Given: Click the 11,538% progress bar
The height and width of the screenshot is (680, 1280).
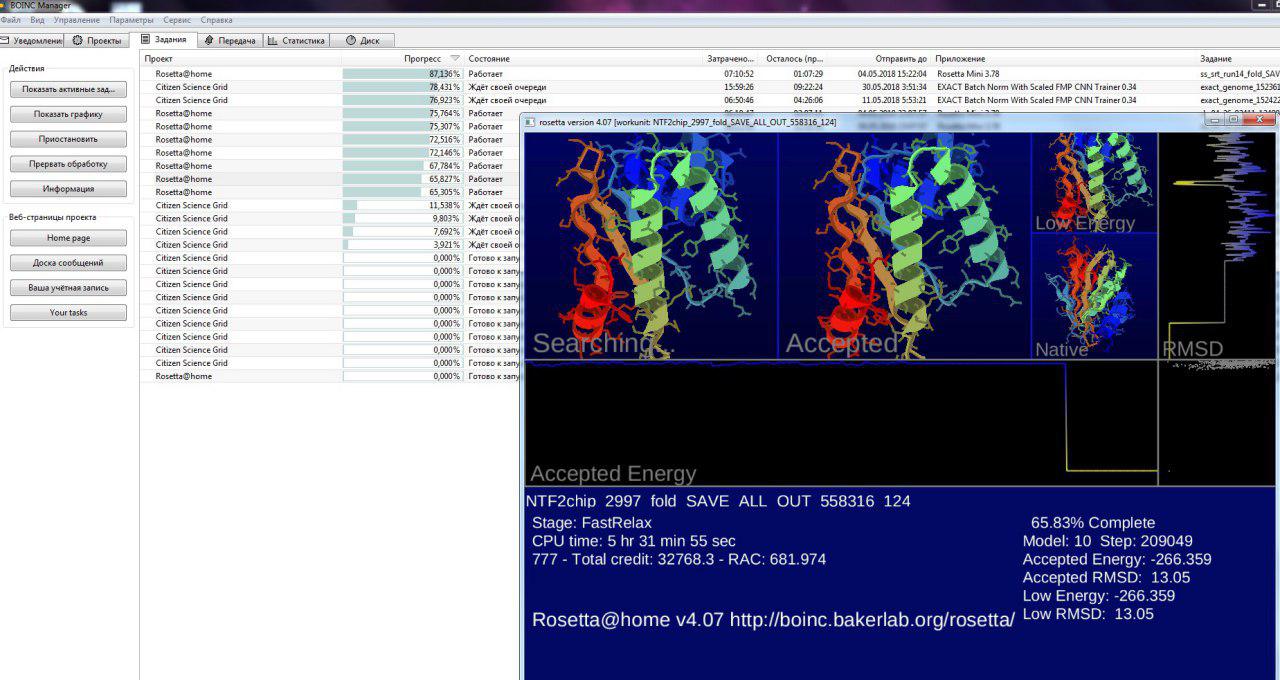Looking at the screenshot, I should pos(402,205).
